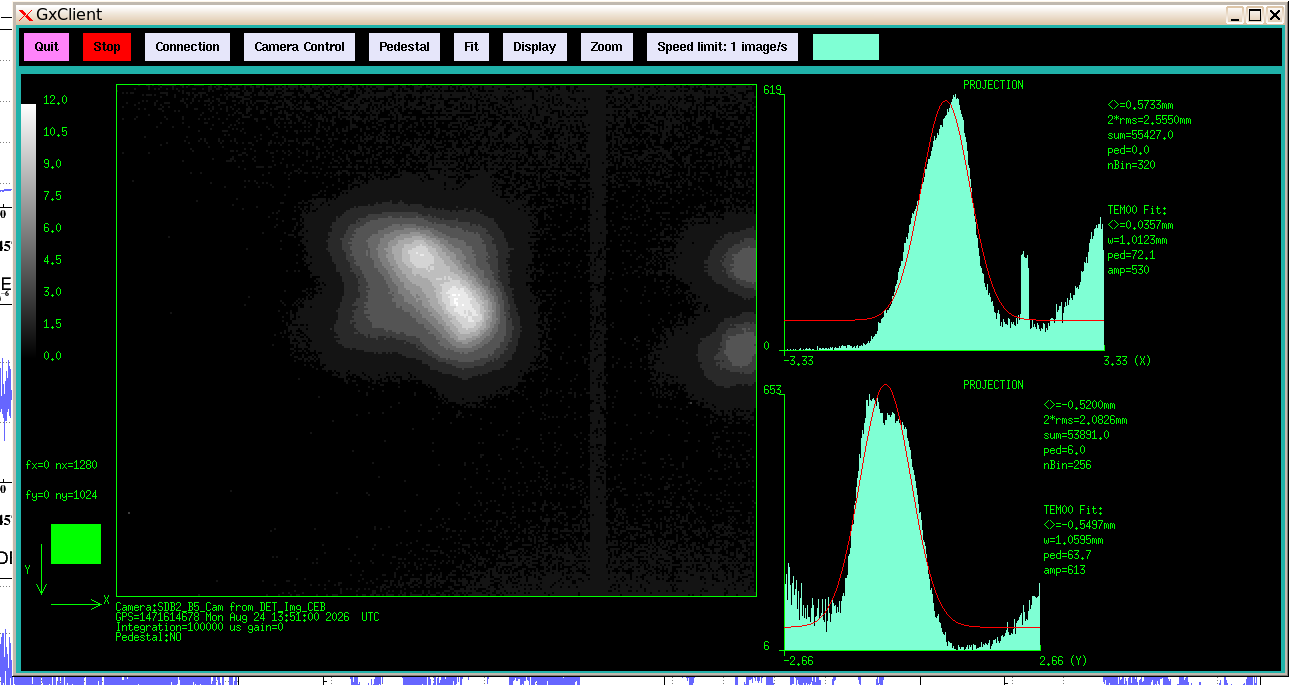This screenshot has height=685, width=1296.
Task: Open the Zoom menu
Action: [x=606, y=47]
